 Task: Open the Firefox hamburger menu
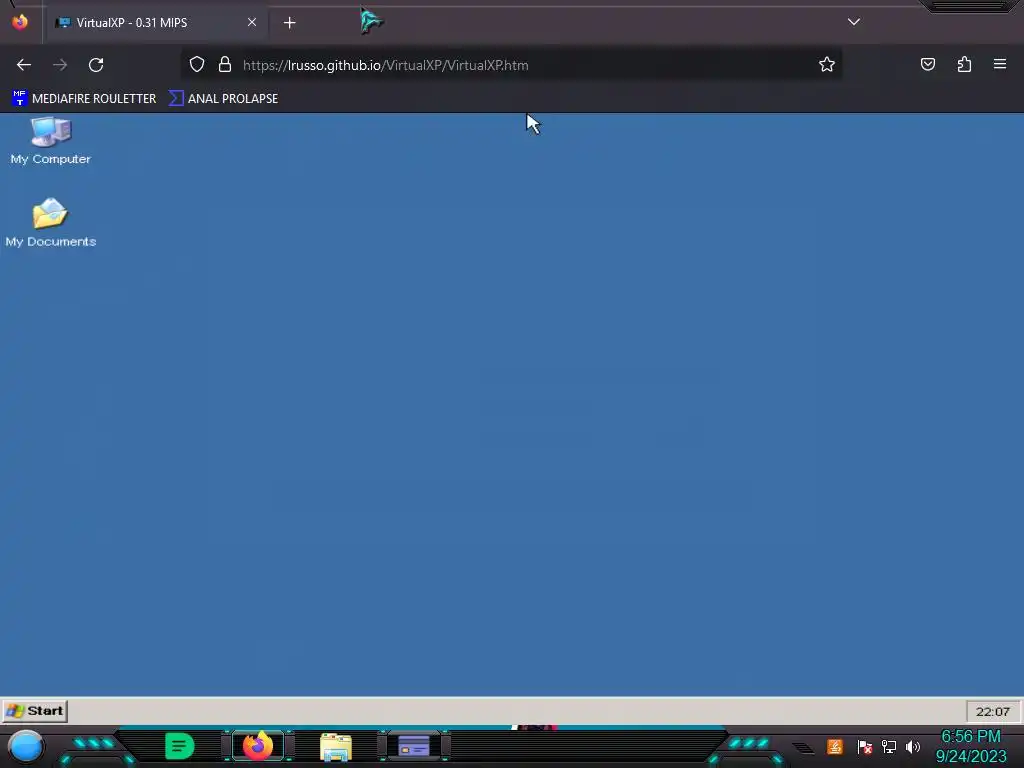1000,64
